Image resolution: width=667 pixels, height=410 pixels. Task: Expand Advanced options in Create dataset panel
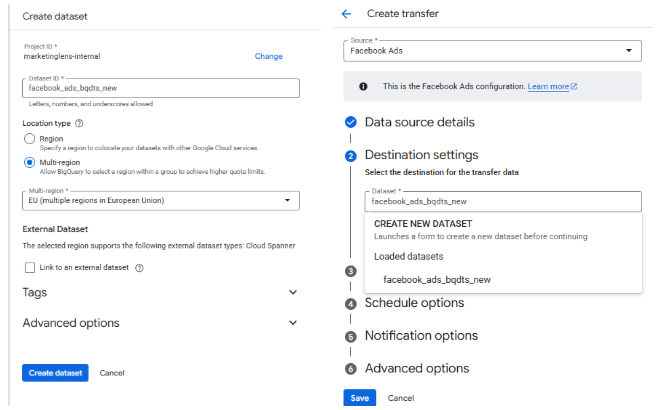coord(160,323)
